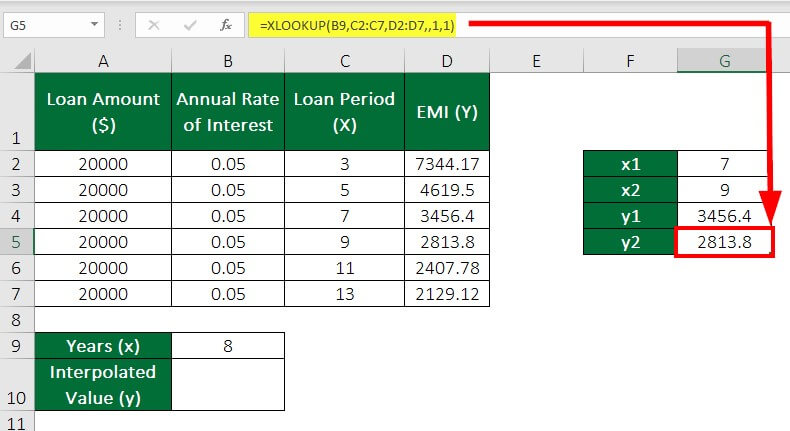
Task: Select row 9 header
Action: tap(16, 346)
